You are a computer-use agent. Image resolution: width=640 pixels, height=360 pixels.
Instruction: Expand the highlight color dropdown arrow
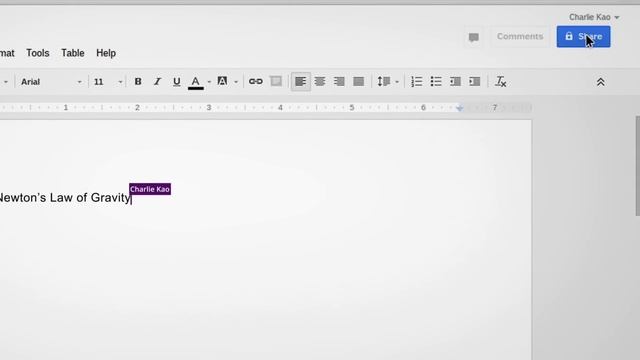[236, 82]
